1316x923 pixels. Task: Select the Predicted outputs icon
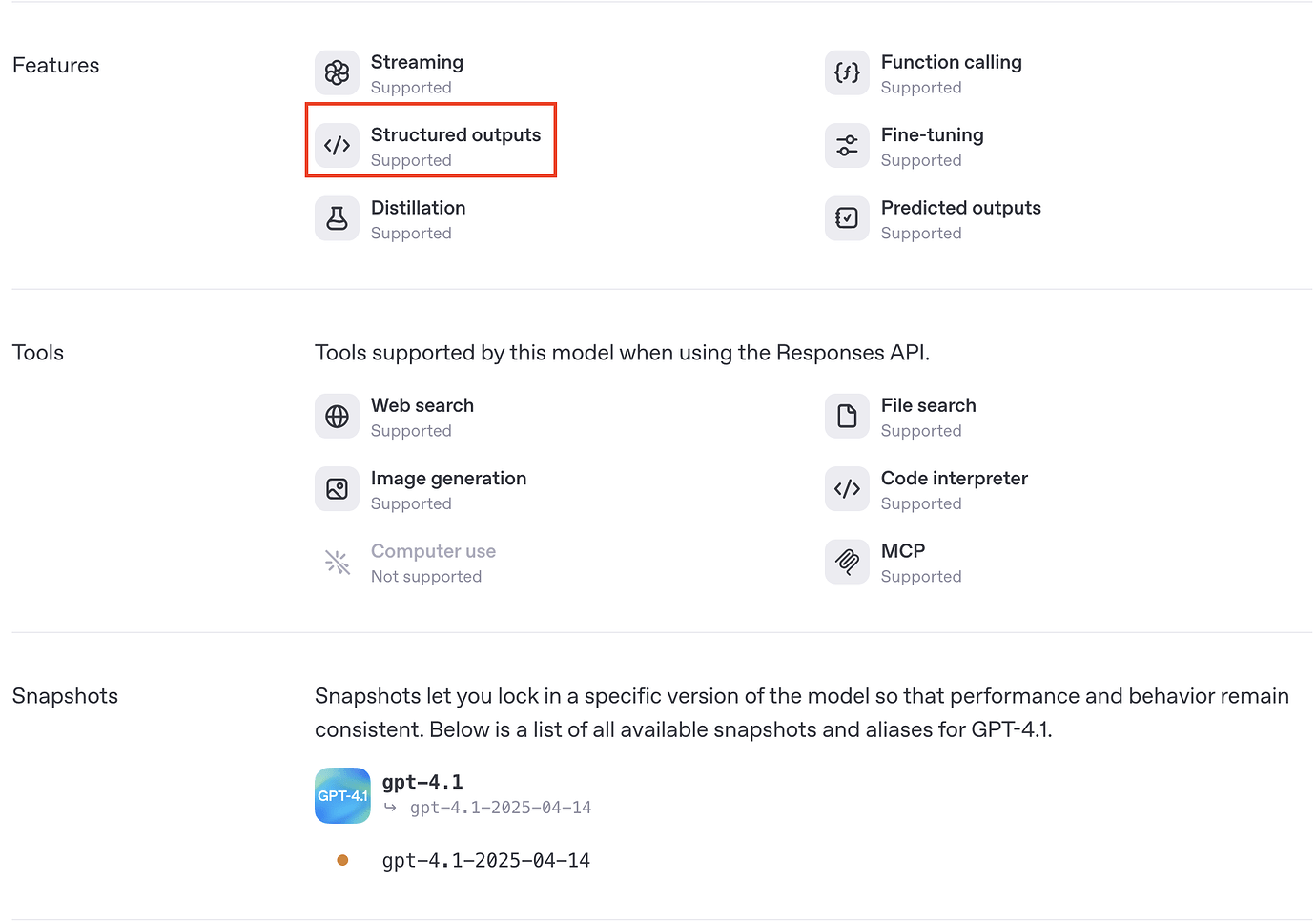click(847, 217)
